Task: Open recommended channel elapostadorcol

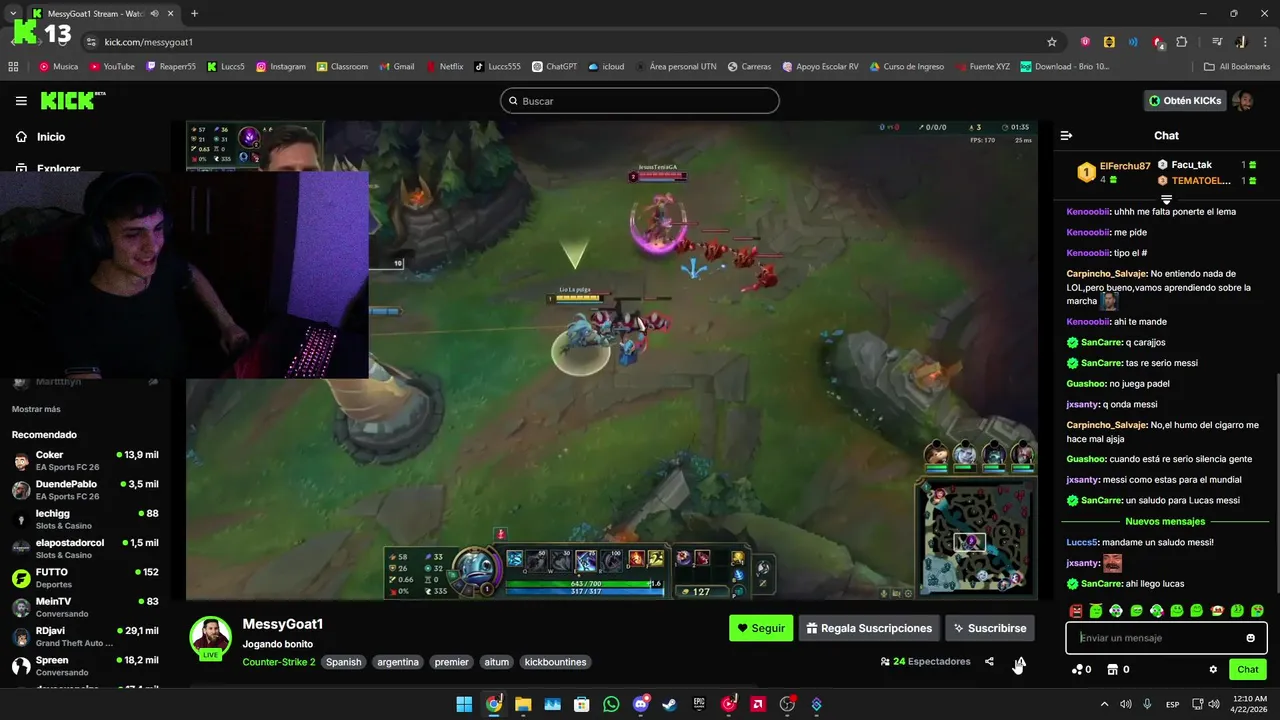Action: tap(85, 548)
